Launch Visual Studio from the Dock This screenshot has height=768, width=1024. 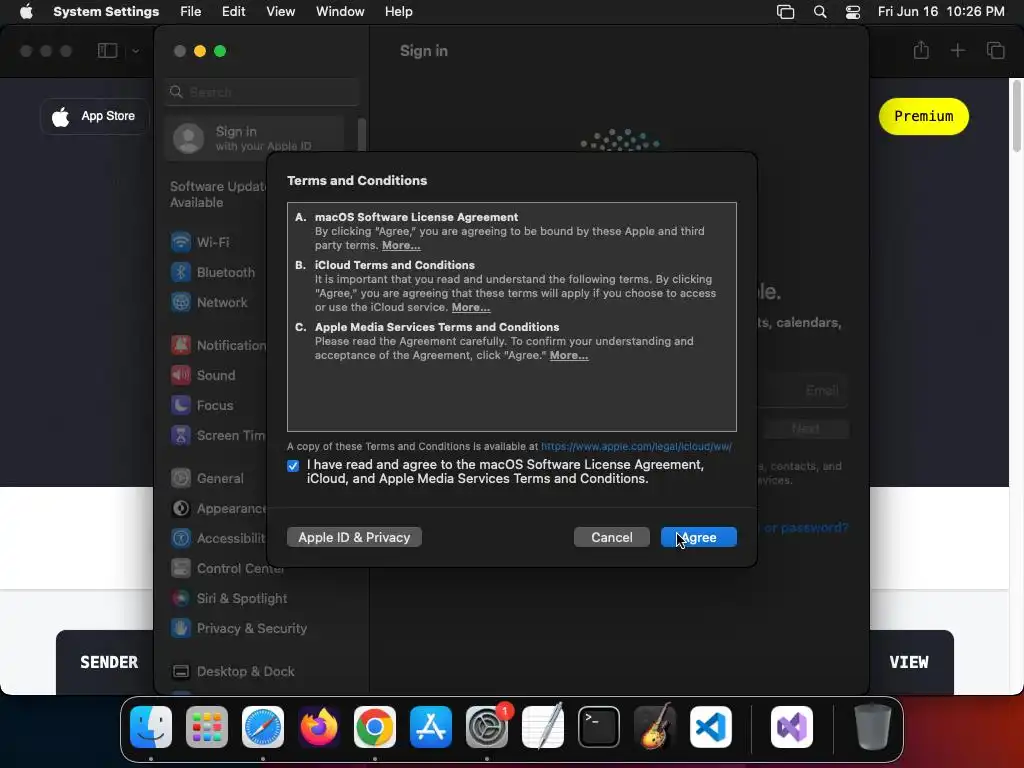[x=792, y=726]
